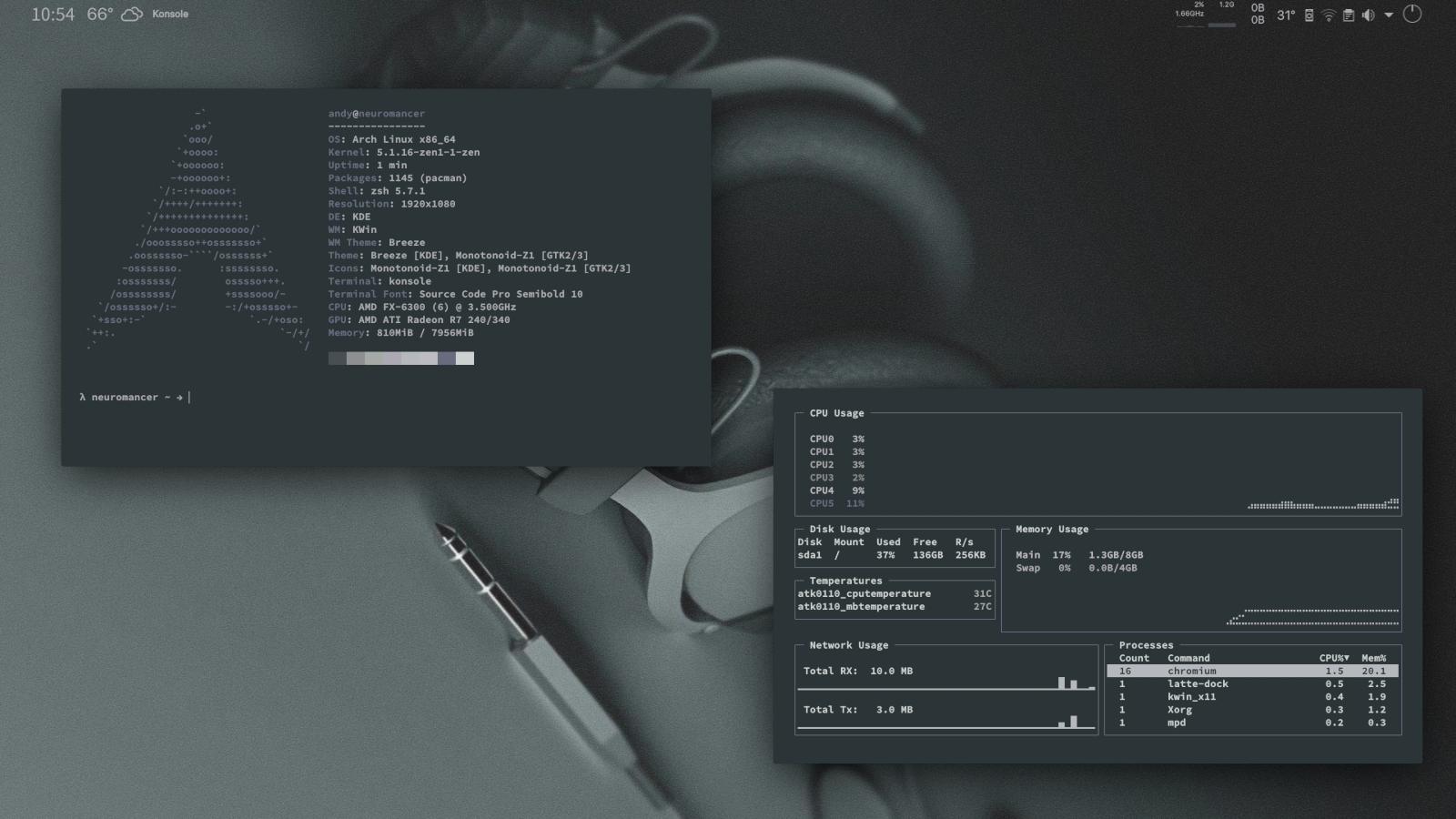Expand hidden tray icons arrow

point(1389,15)
